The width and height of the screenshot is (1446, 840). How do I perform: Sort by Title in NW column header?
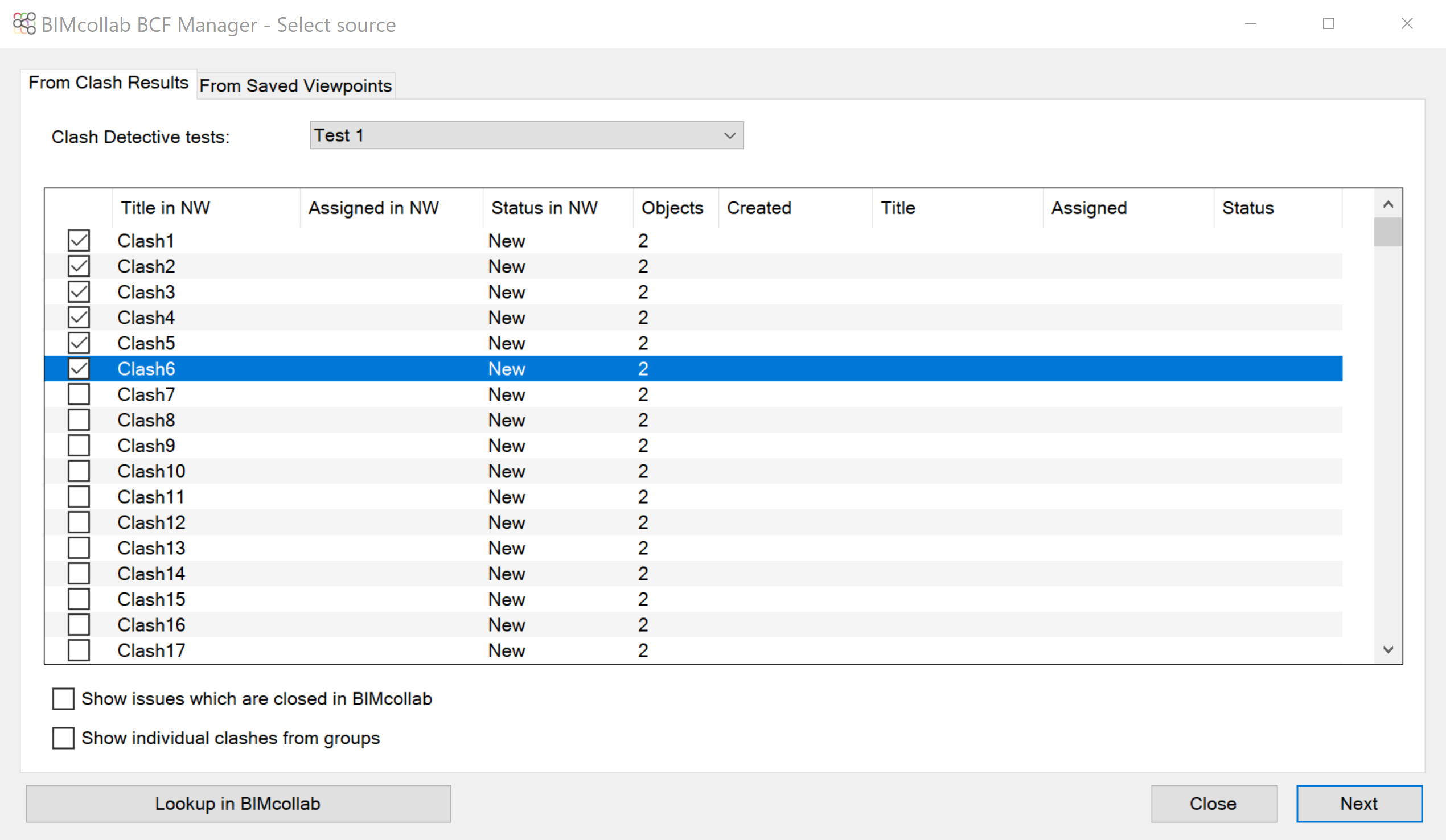[x=207, y=208]
